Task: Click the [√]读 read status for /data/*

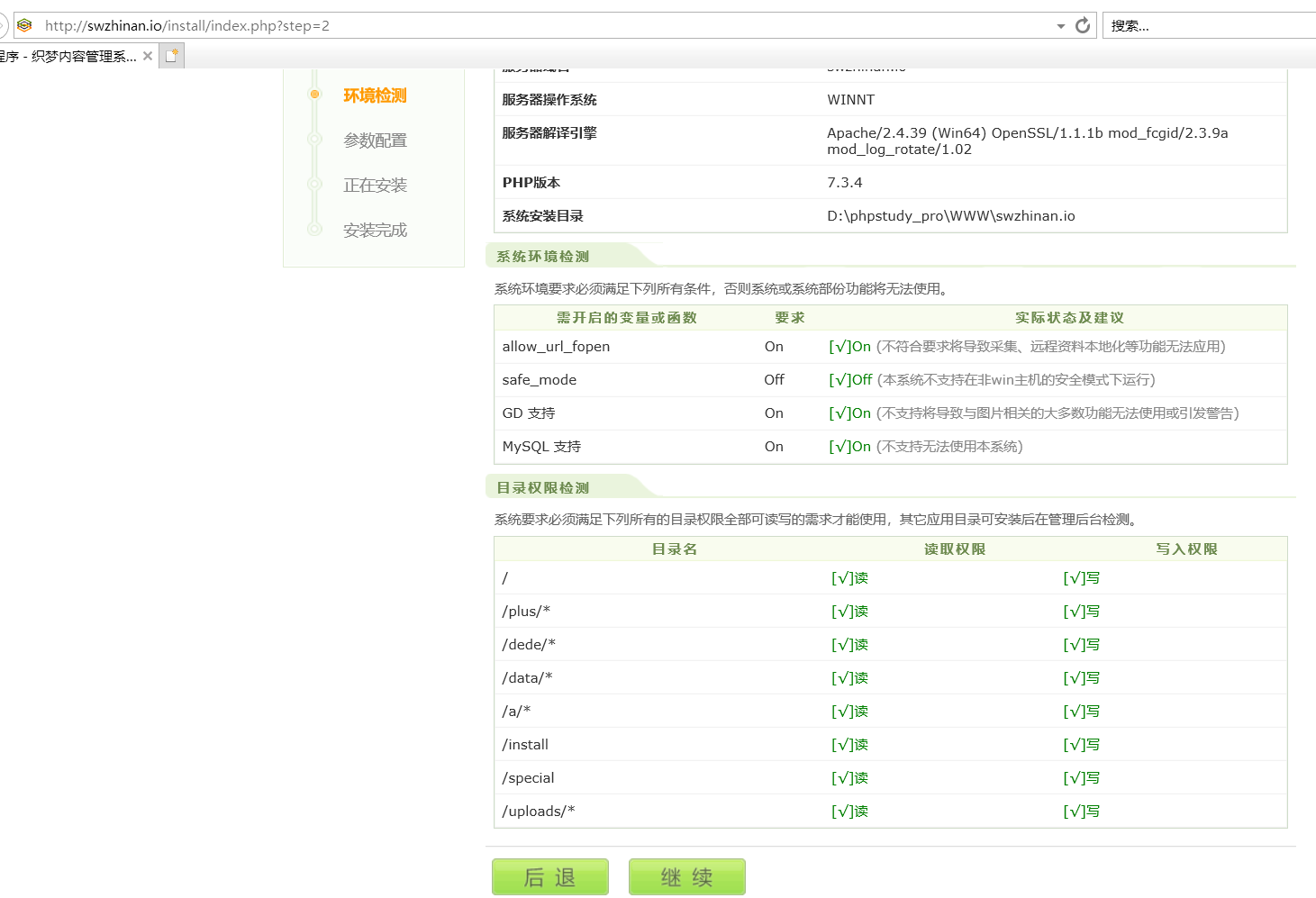Action: pyautogui.click(x=849, y=678)
